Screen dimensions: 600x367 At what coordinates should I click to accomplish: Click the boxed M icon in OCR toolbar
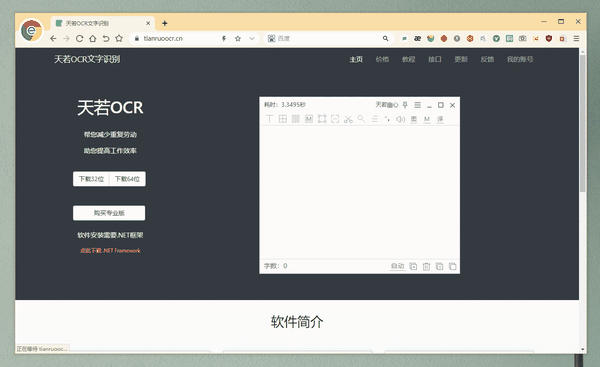click(309, 119)
